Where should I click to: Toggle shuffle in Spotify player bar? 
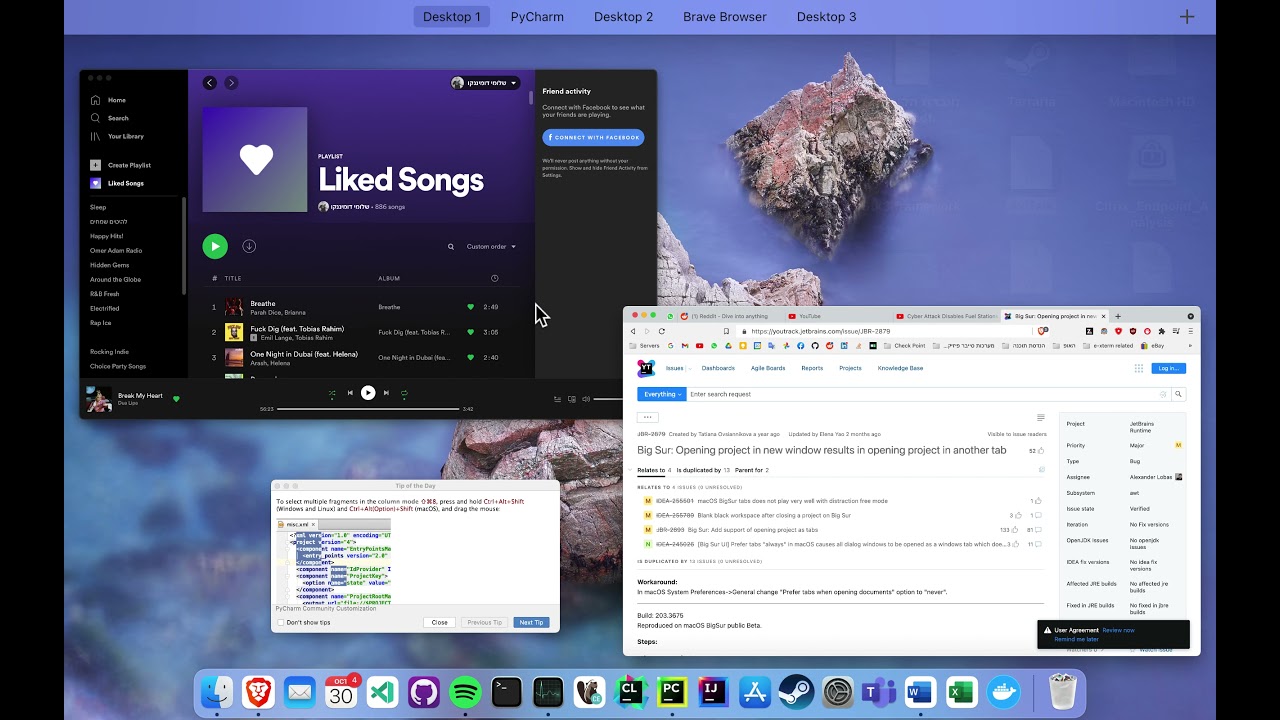click(332, 394)
